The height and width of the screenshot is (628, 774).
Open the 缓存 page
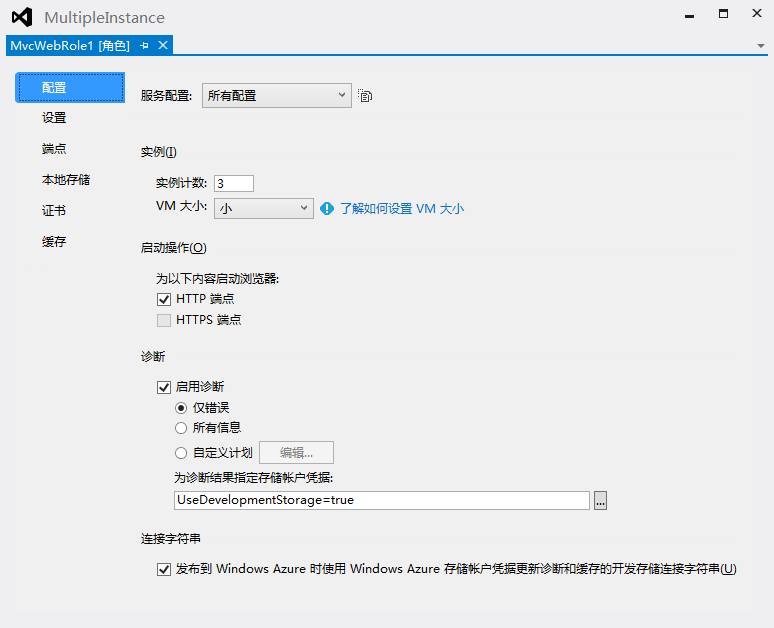(x=54, y=242)
